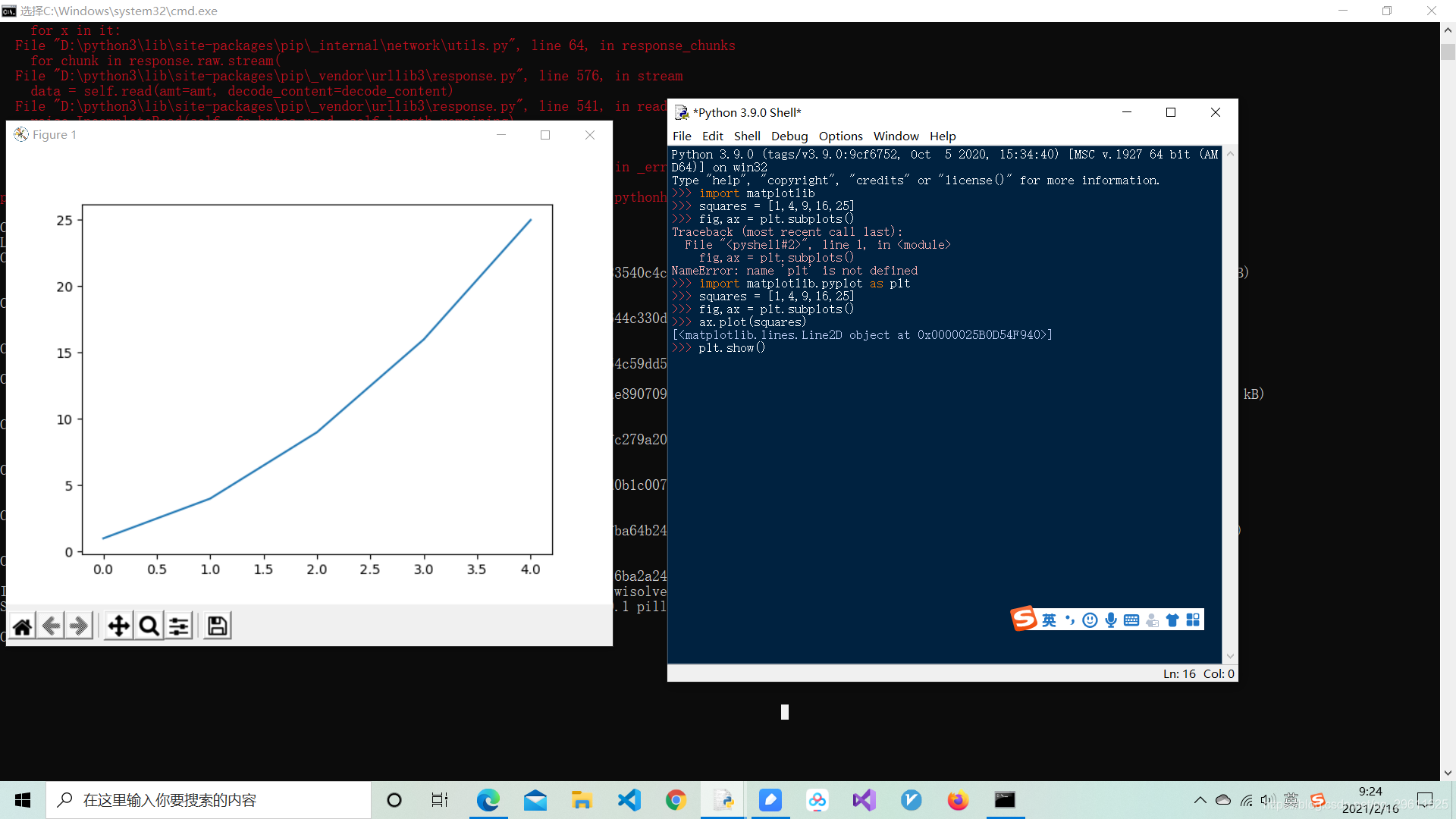Expand hidden system tray icons chevron

click(x=1200, y=800)
